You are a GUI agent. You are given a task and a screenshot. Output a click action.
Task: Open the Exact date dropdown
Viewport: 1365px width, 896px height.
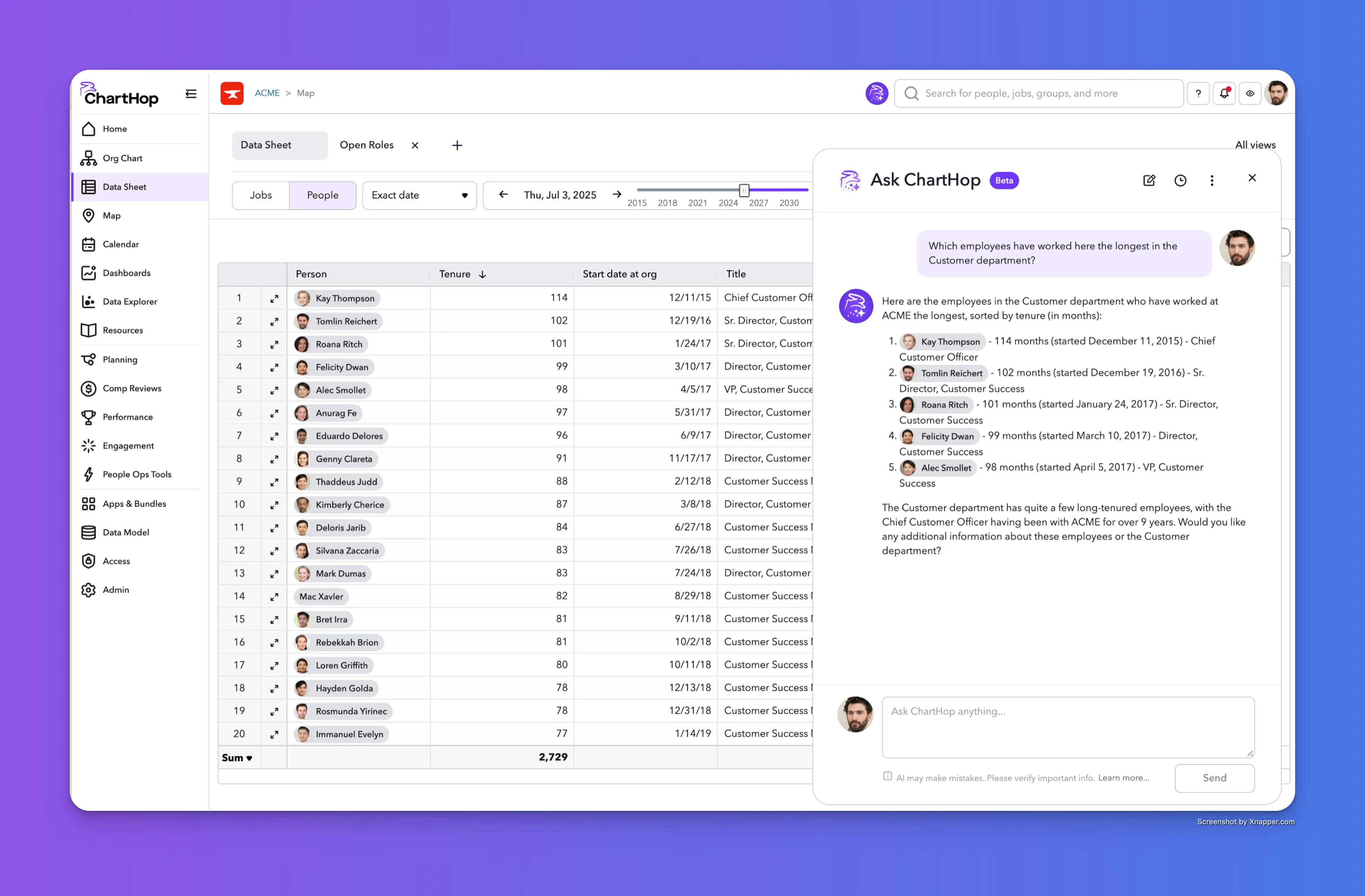419,195
